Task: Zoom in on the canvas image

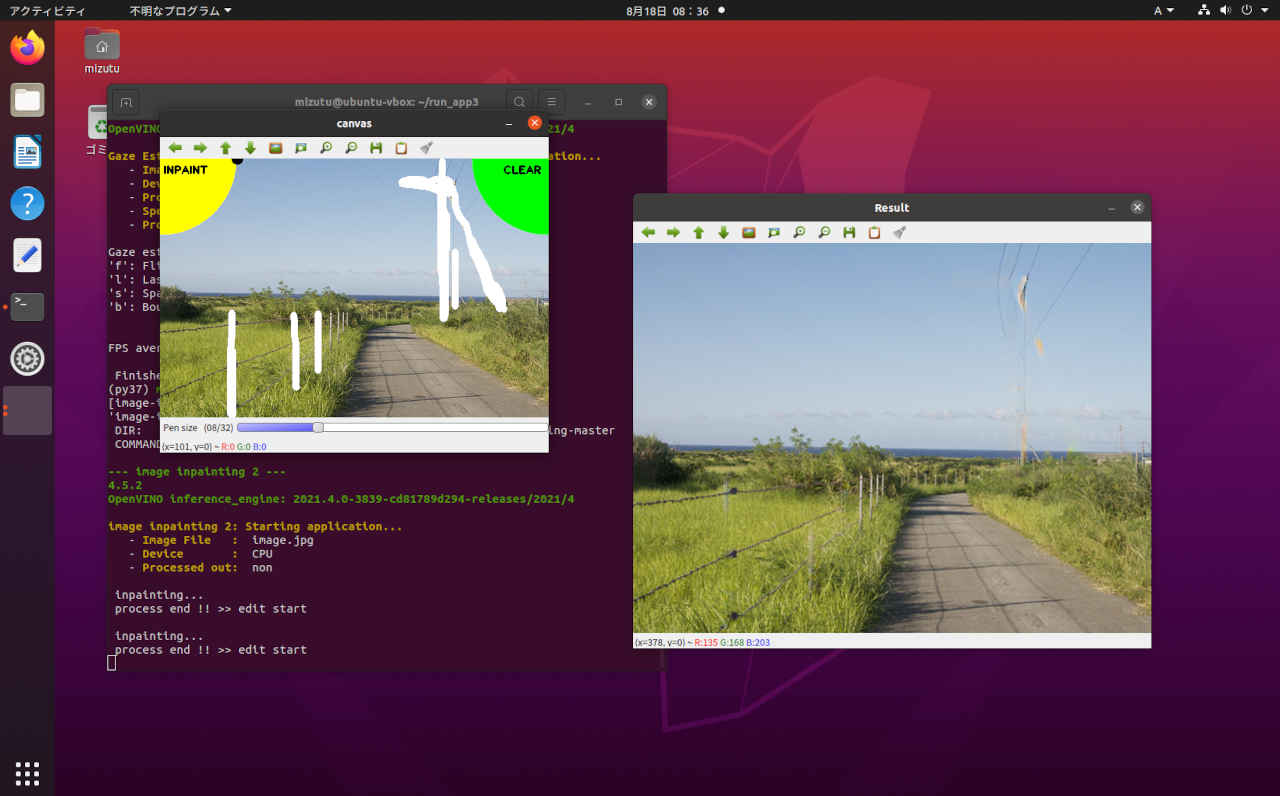Action: [324, 147]
